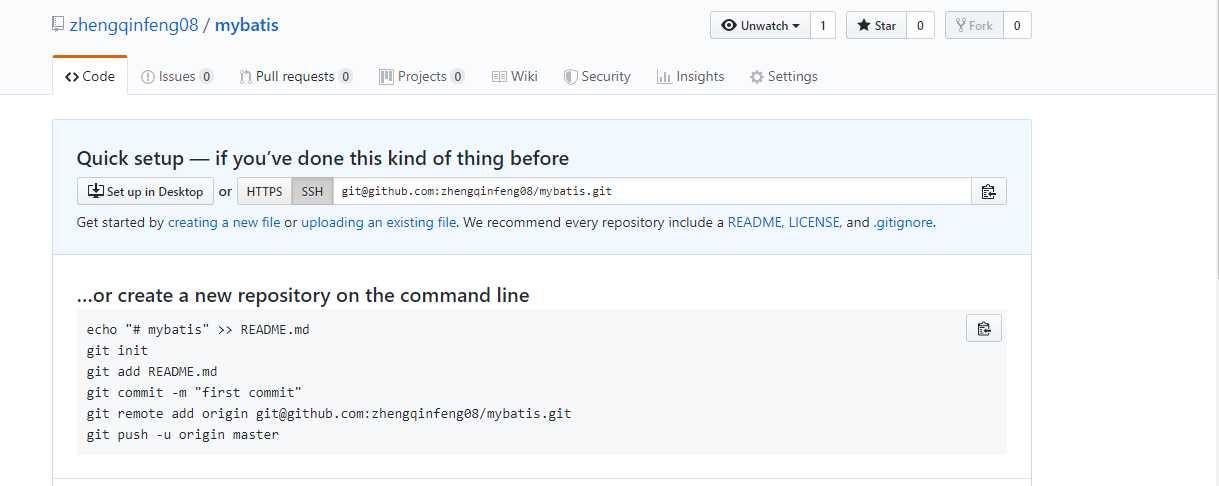The width and height of the screenshot is (1219, 486).
Task: Select the Code tab
Action: [90, 76]
